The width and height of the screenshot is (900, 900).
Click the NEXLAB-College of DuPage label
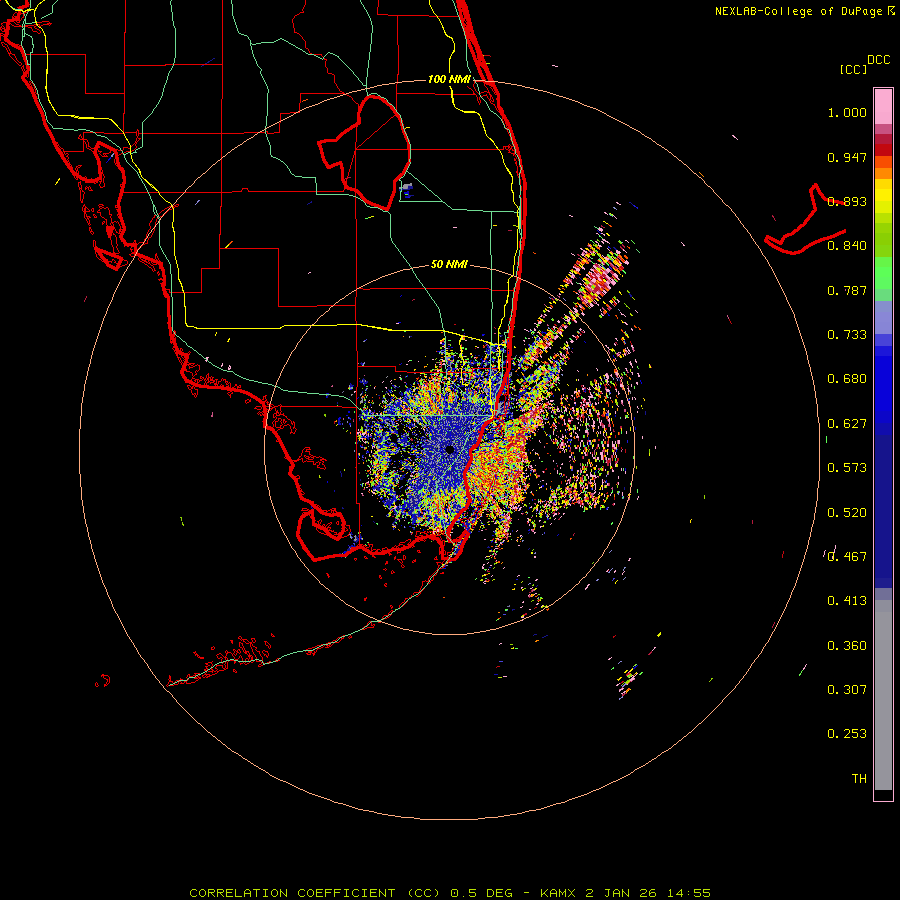coord(804,11)
